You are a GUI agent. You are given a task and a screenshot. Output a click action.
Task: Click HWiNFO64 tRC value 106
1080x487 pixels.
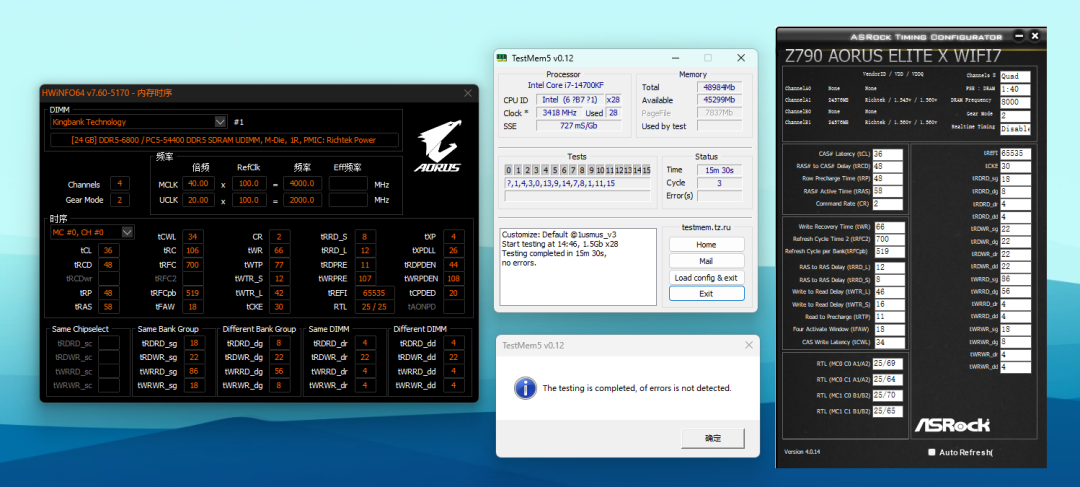point(192,250)
